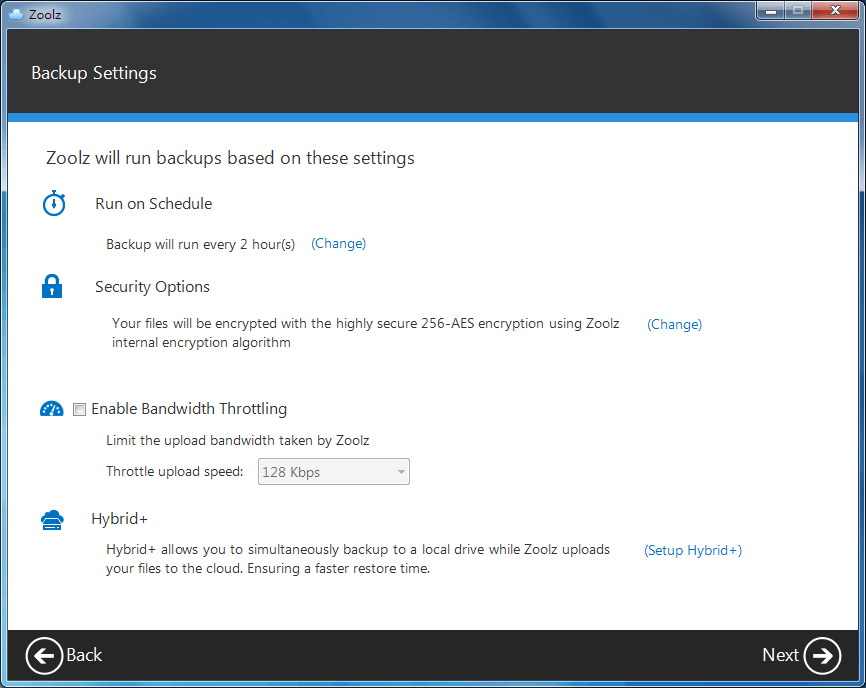The width and height of the screenshot is (866, 688).
Task: Click the stopwatch icon beside Run on Schedule
Action: pyautogui.click(x=53, y=204)
